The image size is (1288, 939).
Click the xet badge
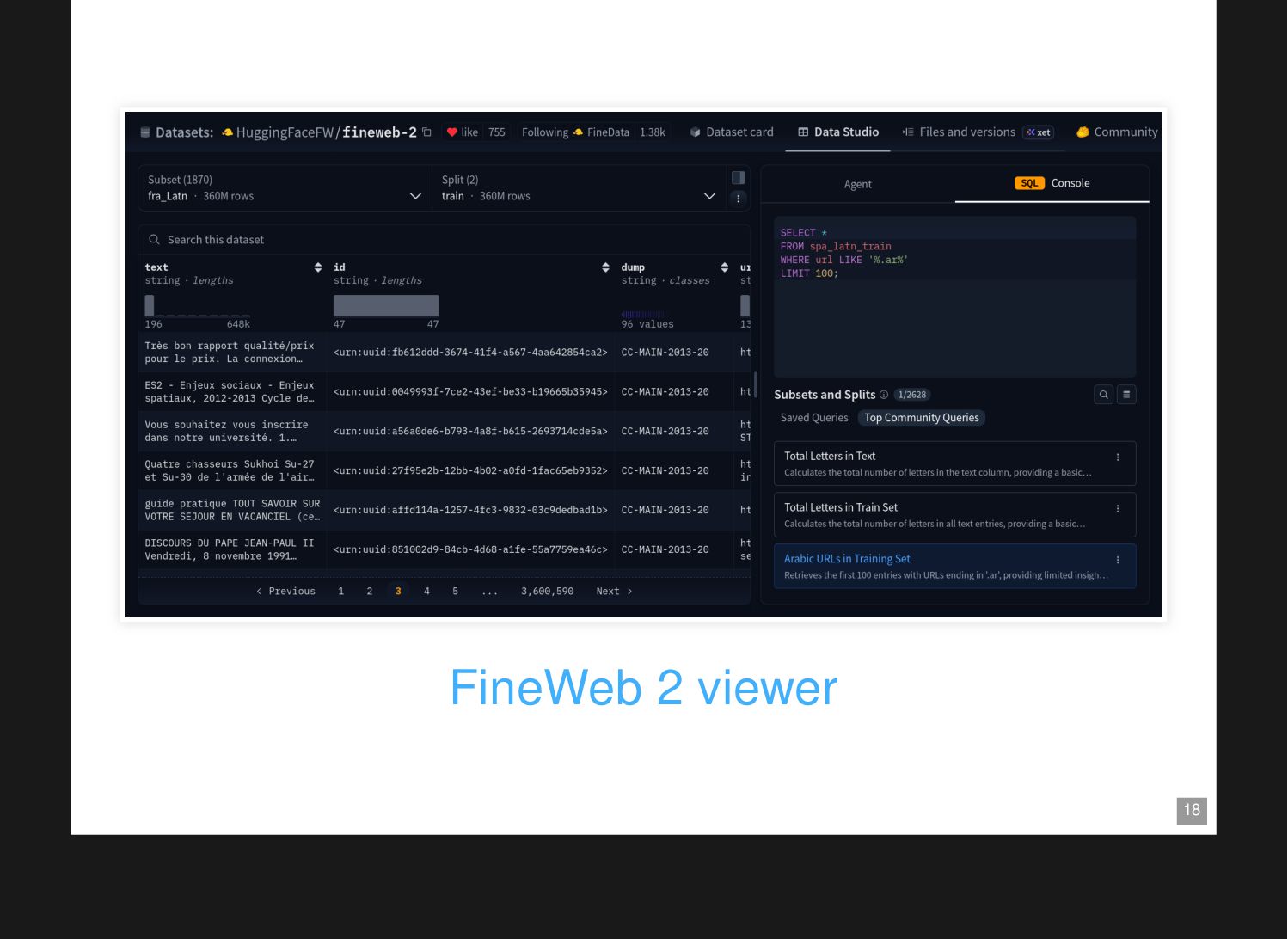pos(1039,132)
